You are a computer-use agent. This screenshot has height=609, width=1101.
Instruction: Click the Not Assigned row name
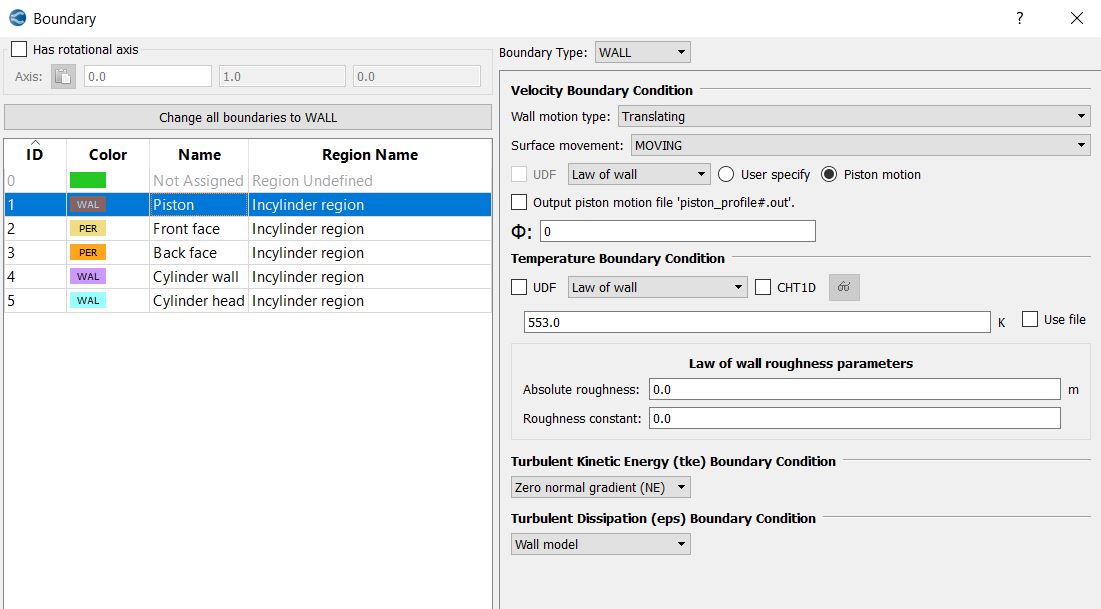[199, 181]
